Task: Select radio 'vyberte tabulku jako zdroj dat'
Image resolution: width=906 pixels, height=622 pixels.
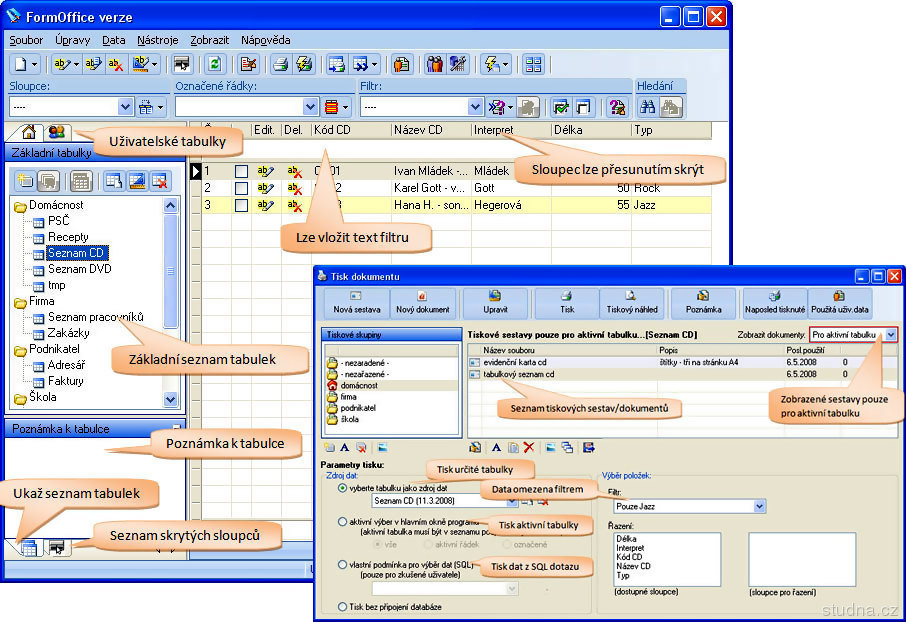Action: (343, 488)
